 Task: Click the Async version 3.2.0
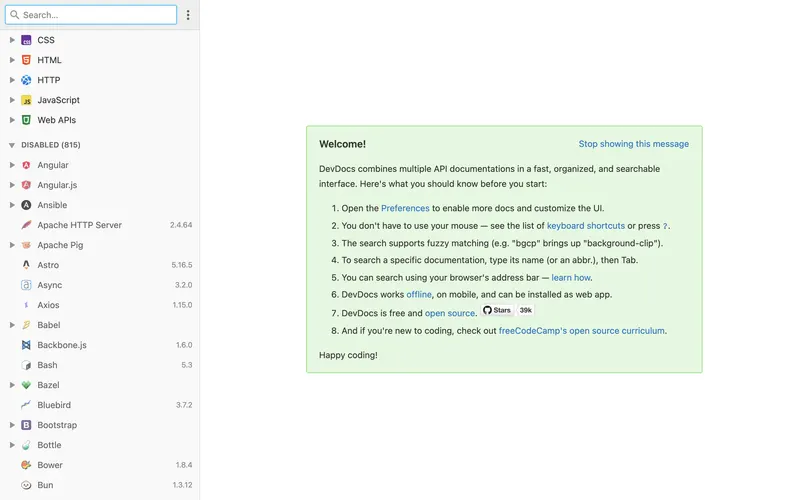click(x=184, y=285)
